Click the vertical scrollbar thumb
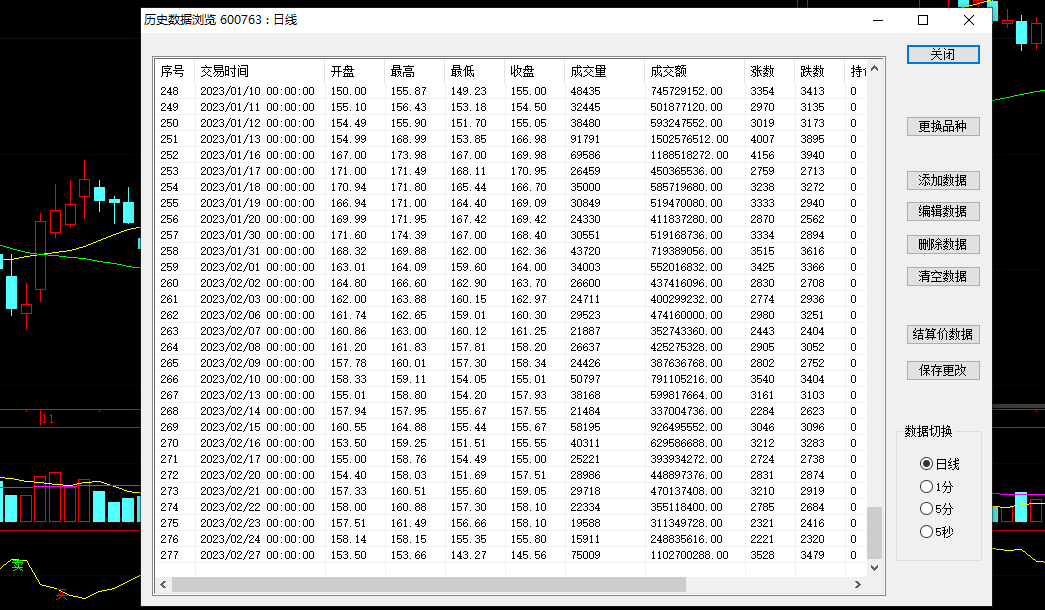Image resolution: width=1045 pixels, height=610 pixels. 874,533
